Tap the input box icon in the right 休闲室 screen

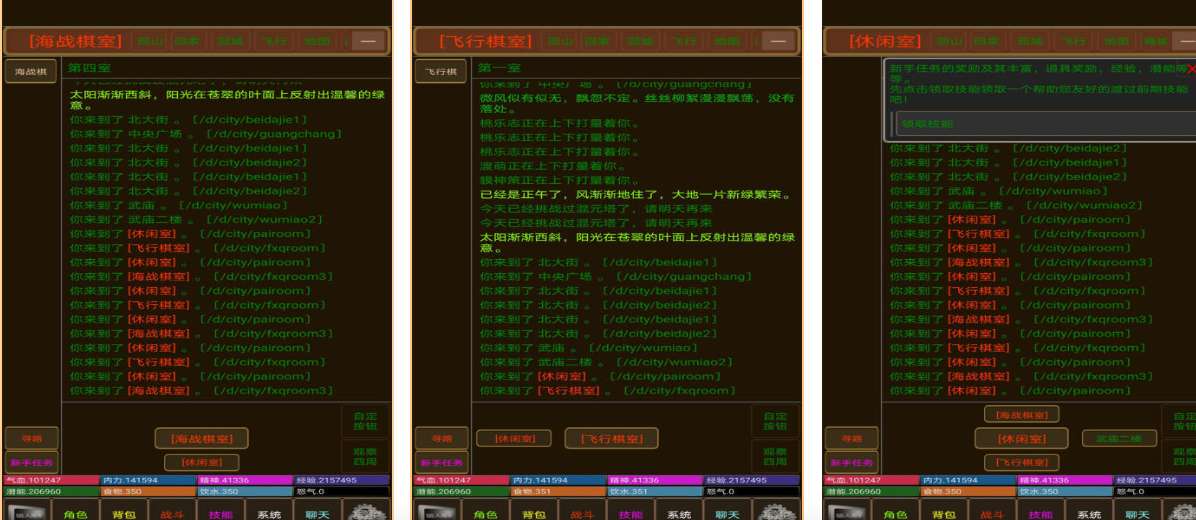(847, 512)
